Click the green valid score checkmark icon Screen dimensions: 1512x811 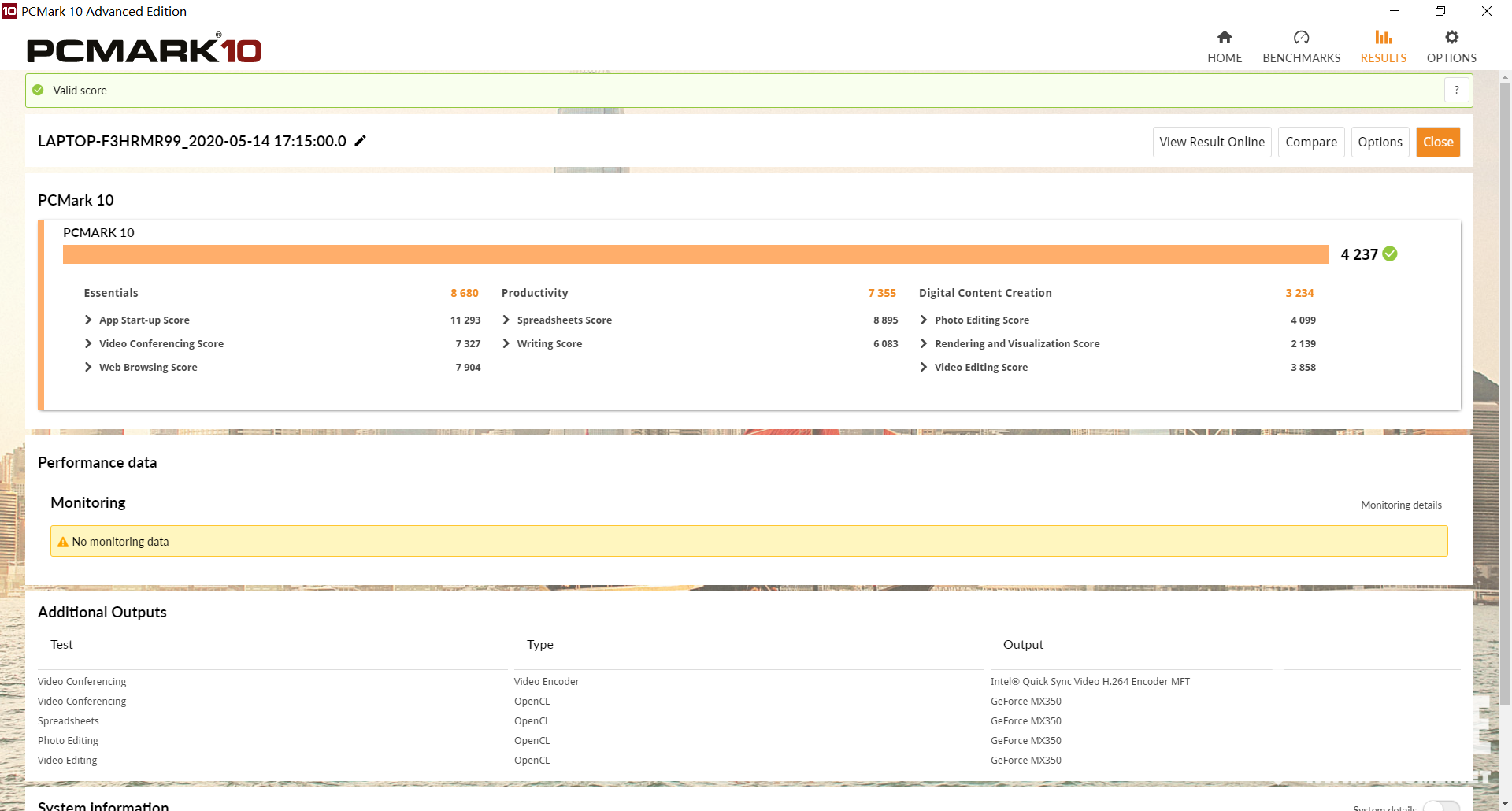pyautogui.click(x=38, y=90)
